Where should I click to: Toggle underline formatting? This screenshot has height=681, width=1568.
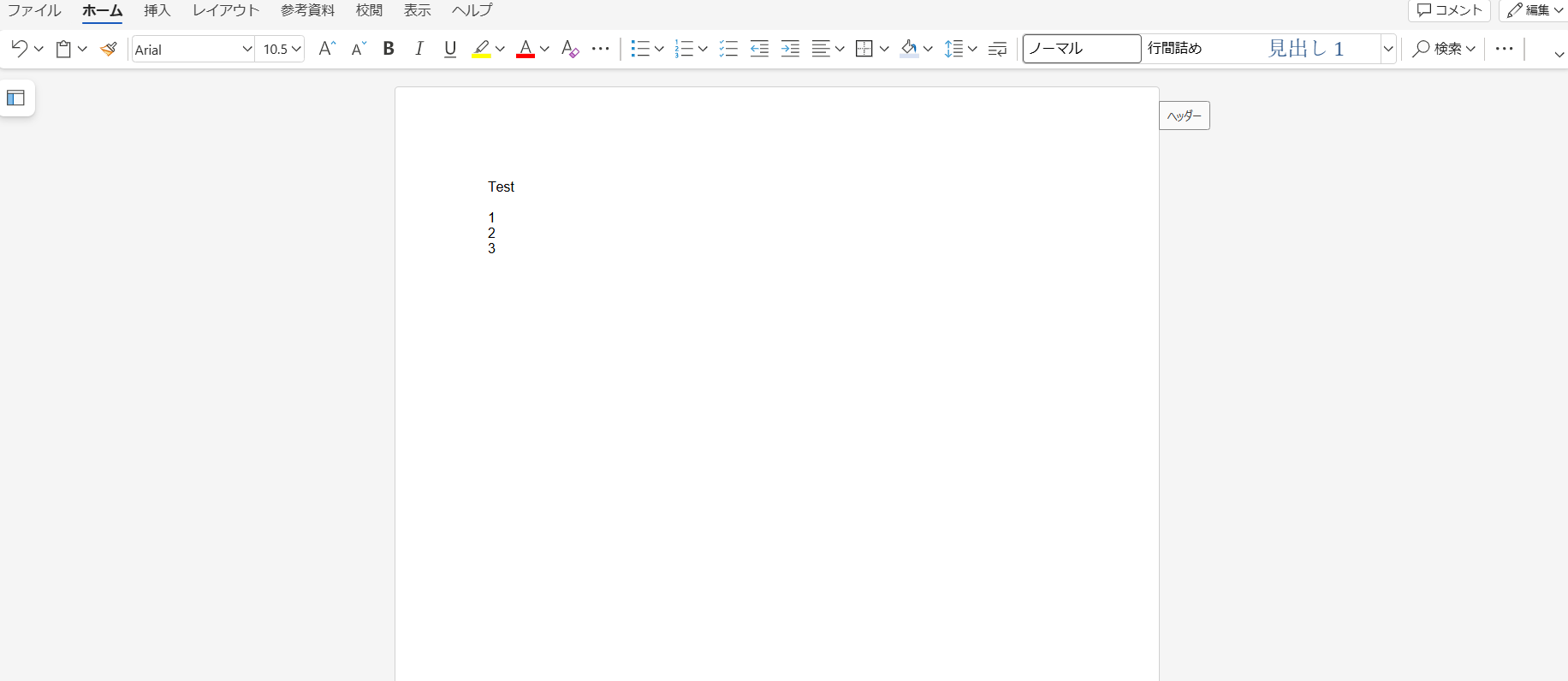pos(450,49)
